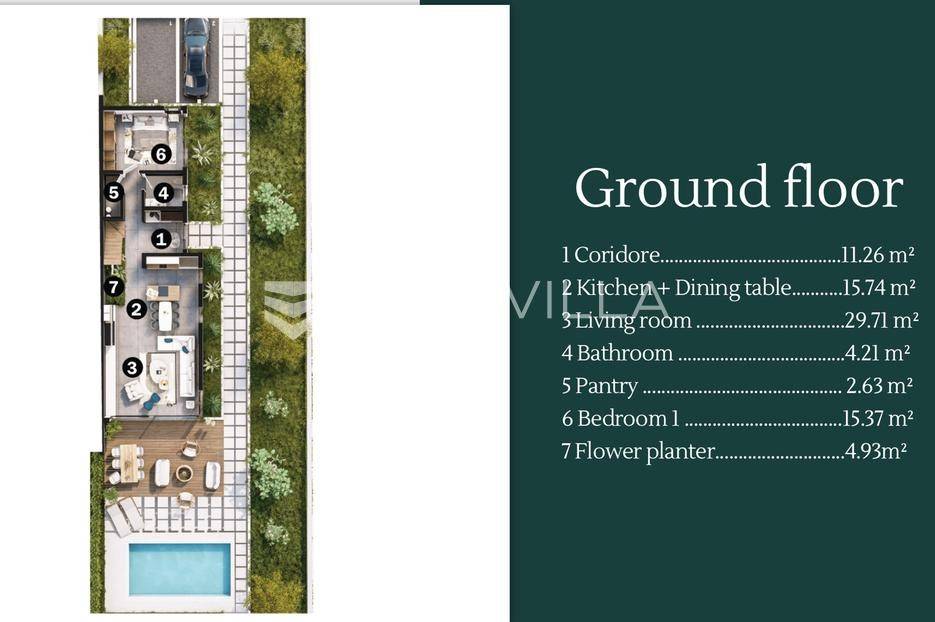Click the number 1 corridor marker

coord(160,239)
